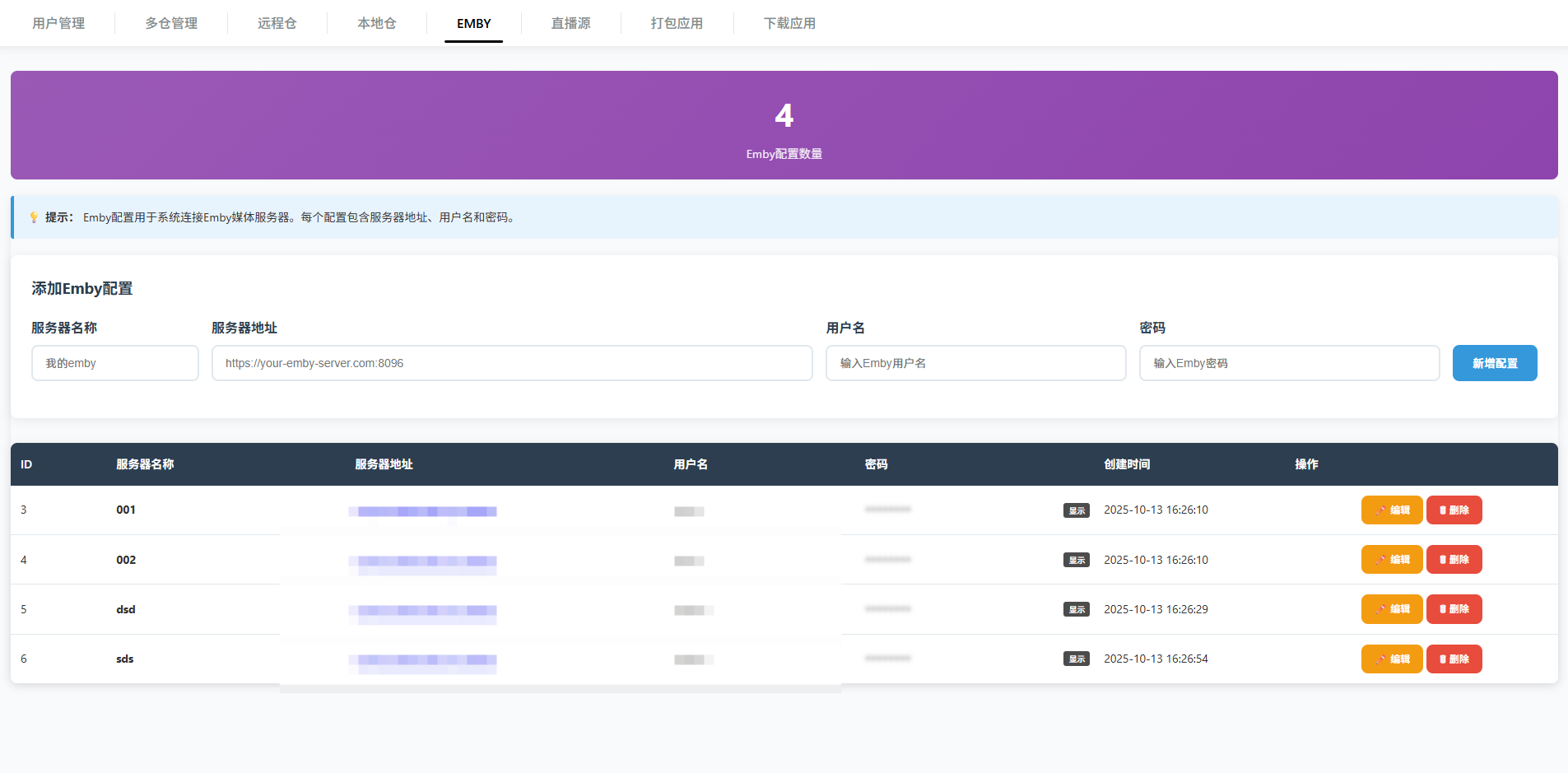
Task: Edit the dsd server entry
Action: click(1391, 609)
